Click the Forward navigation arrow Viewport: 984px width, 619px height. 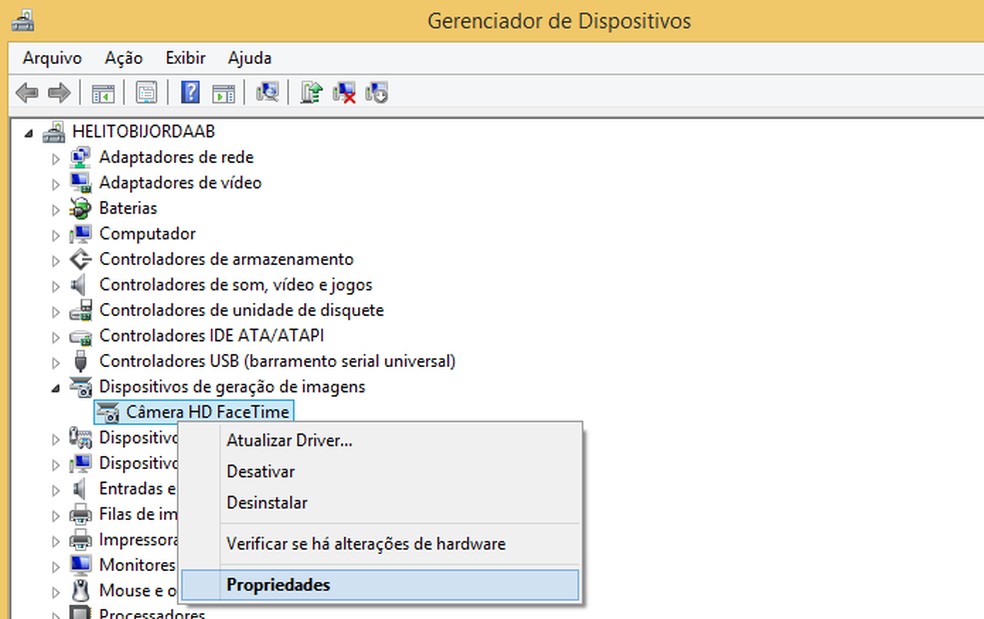58,92
